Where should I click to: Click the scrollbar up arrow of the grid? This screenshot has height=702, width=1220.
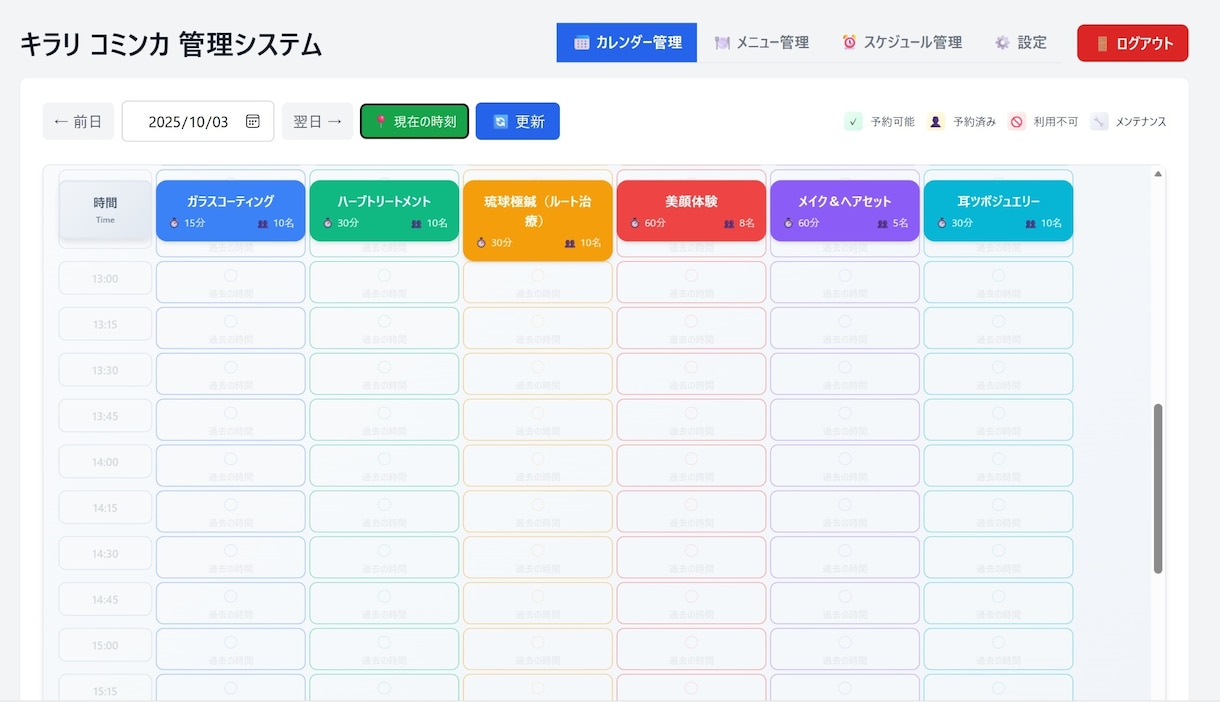(x=1158, y=174)
